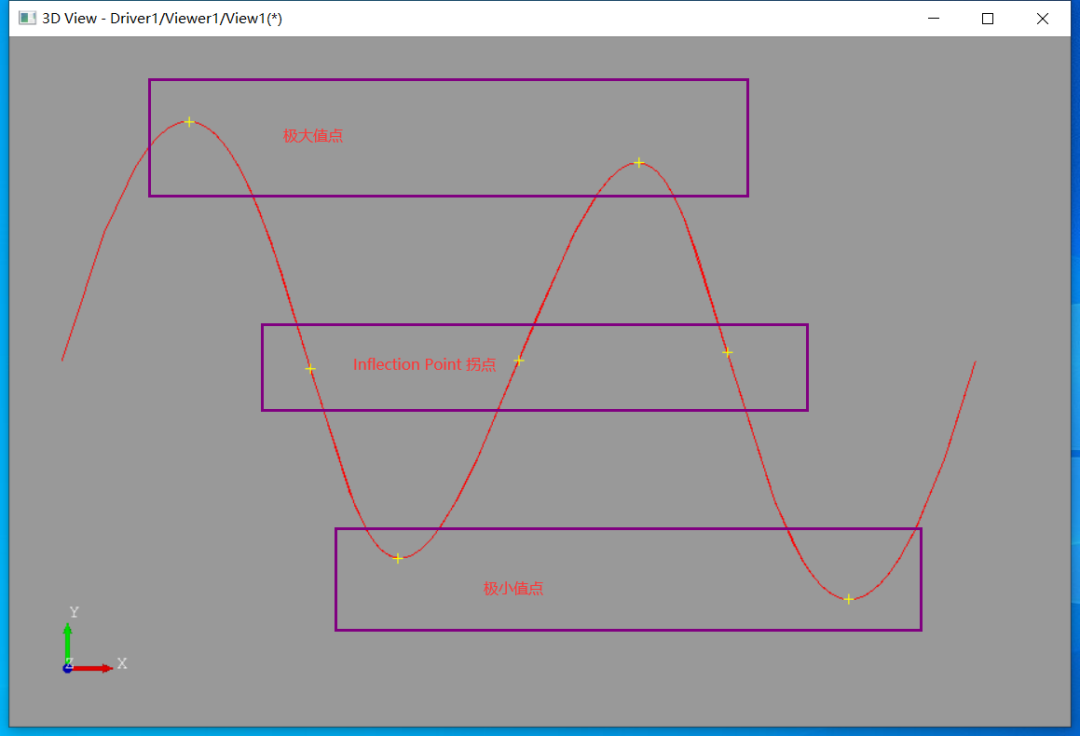This screenshot has height=736, width=1080.
Task: Select the second maximum point marker
Action: click(x=639, y=162)
